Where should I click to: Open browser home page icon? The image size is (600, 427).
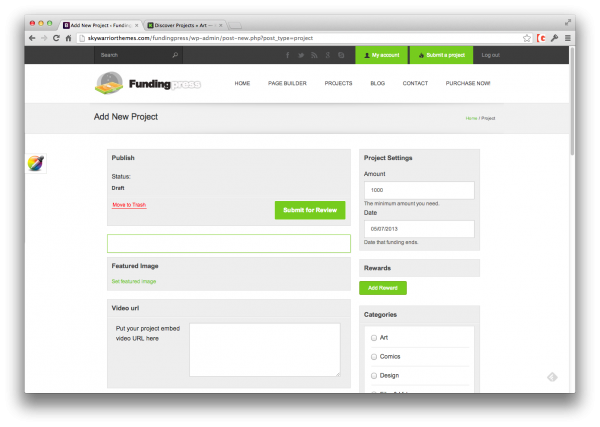click(x=68, y=38)
